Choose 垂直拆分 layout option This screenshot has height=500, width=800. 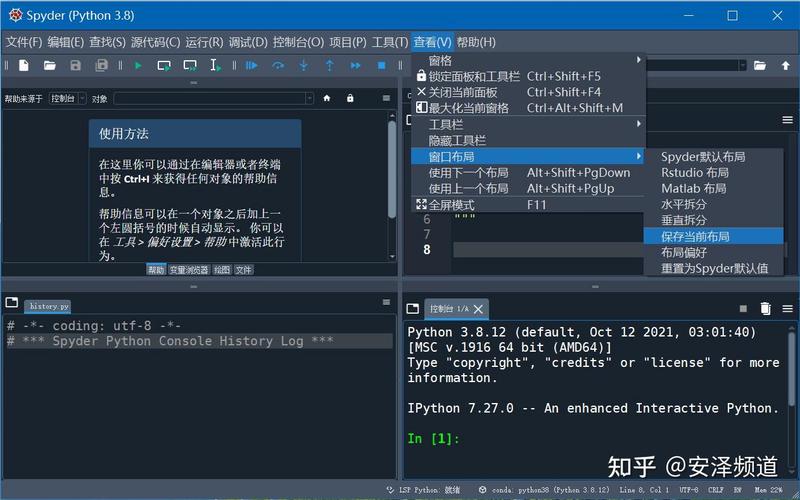coord(714,220)
